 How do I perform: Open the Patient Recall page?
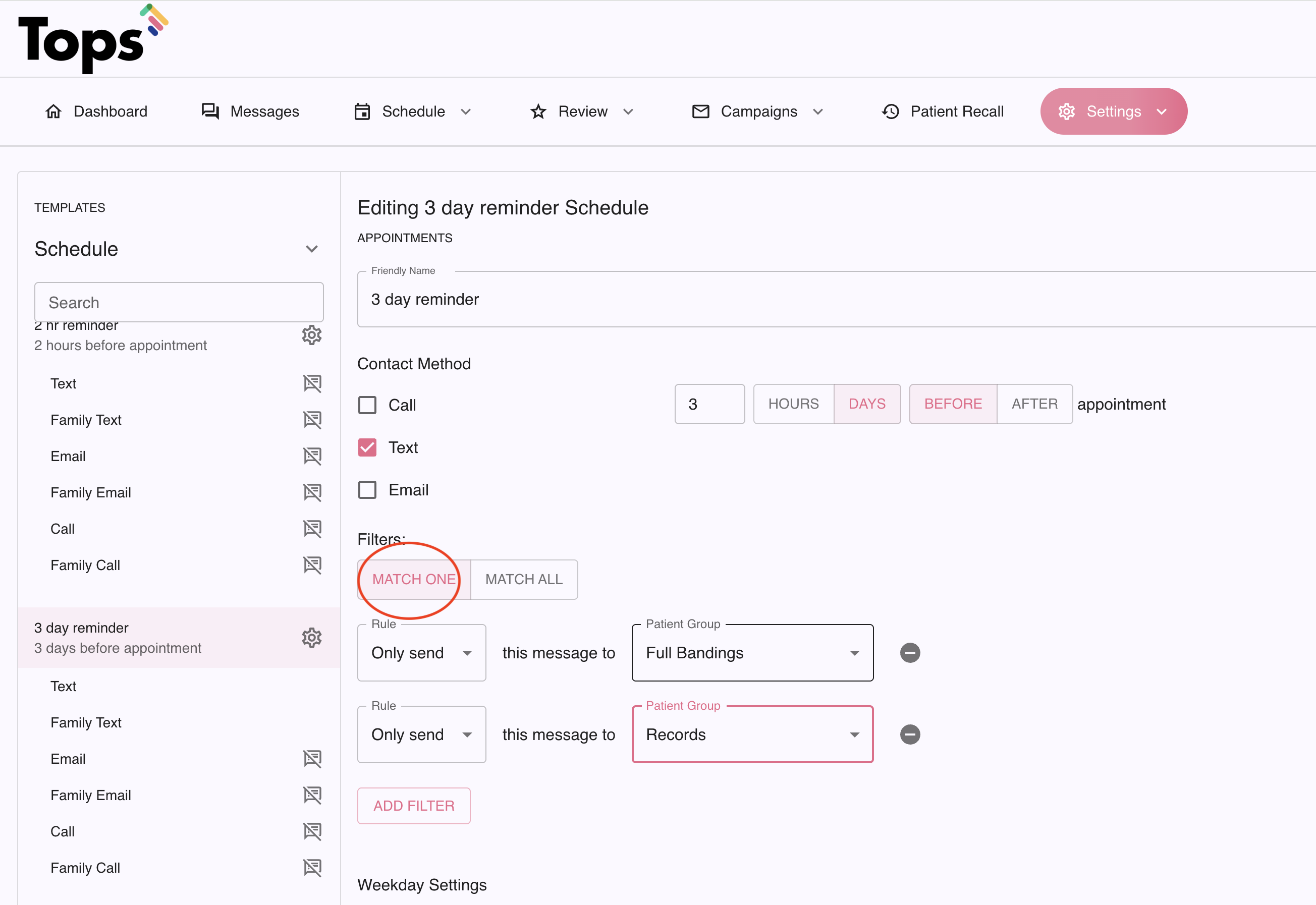coord(943,111)
